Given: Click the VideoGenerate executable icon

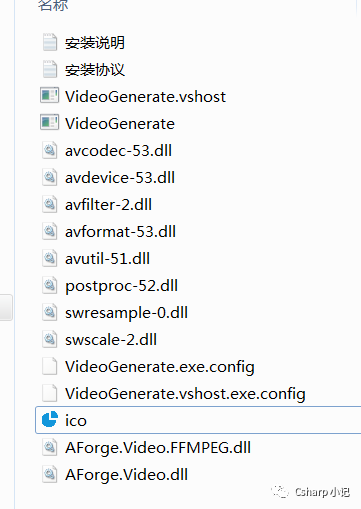Looking at the screenshot, I should coord(49,123).
